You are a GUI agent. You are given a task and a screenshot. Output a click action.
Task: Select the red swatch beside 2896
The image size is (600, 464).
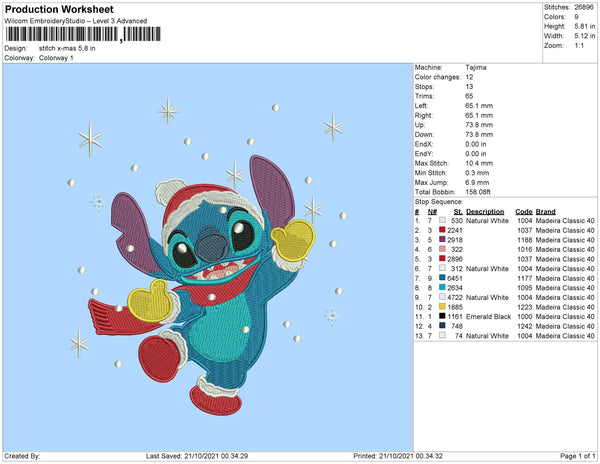click(442, 259)
